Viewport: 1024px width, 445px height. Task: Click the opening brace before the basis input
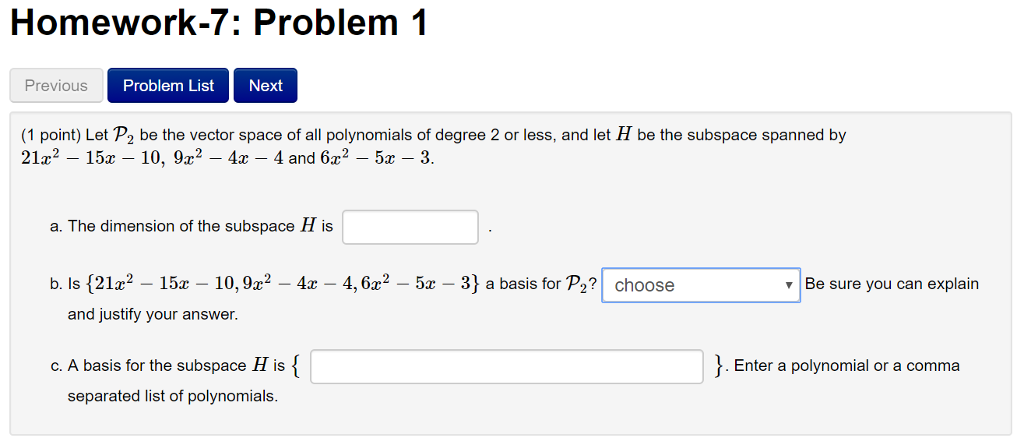pyautogui.click(x=297, y=366)
